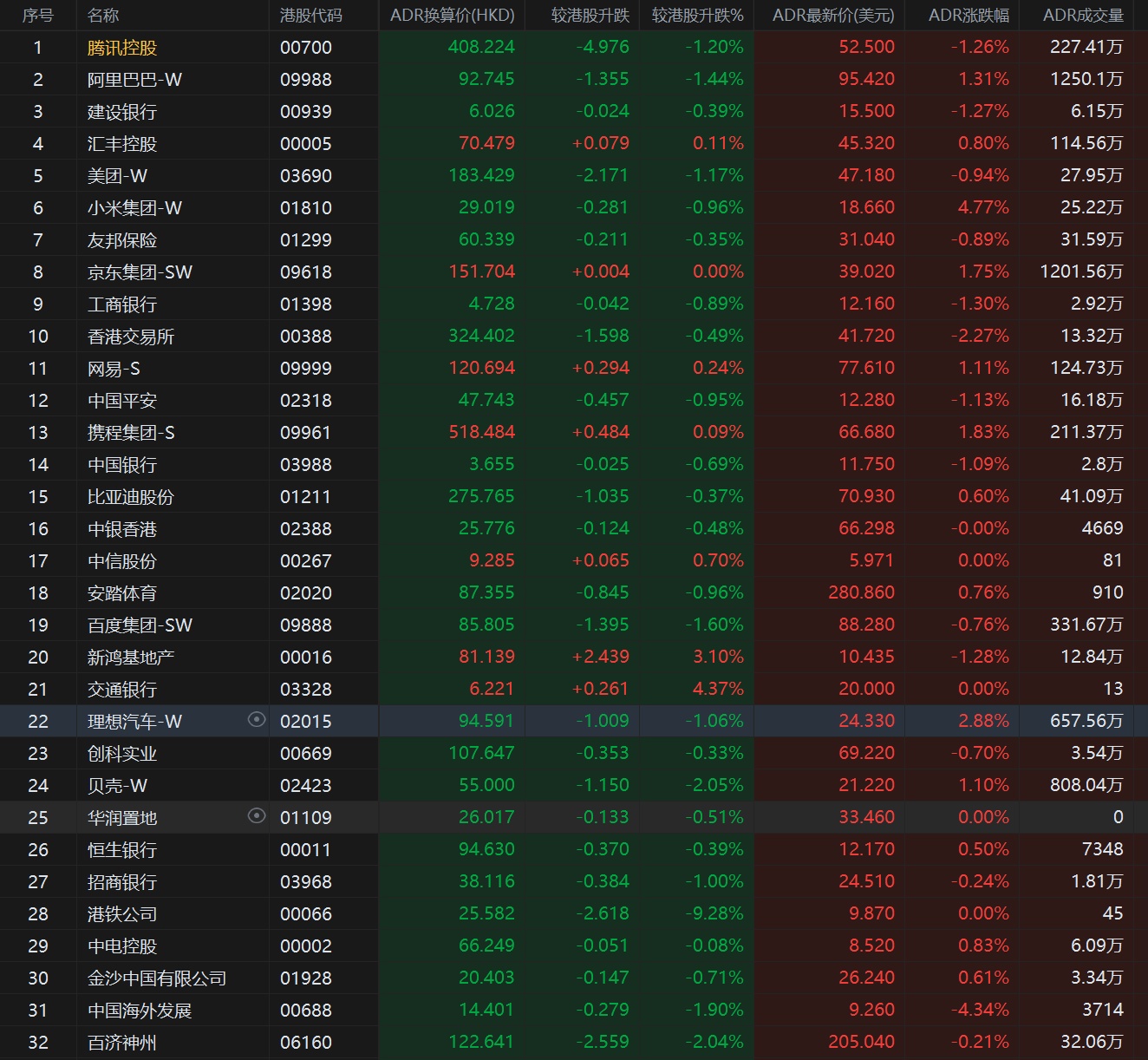Select 中电控股 in the name column

pos(122,946)
